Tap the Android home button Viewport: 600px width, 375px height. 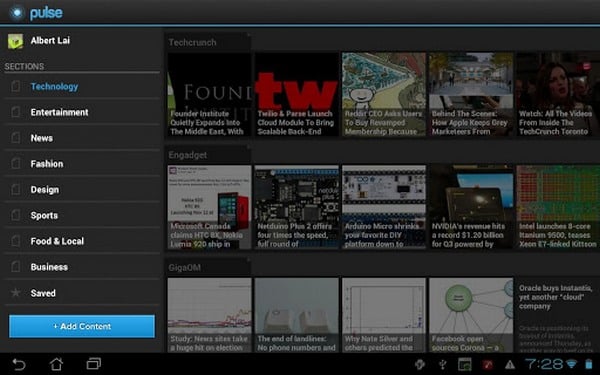[56, 364]
